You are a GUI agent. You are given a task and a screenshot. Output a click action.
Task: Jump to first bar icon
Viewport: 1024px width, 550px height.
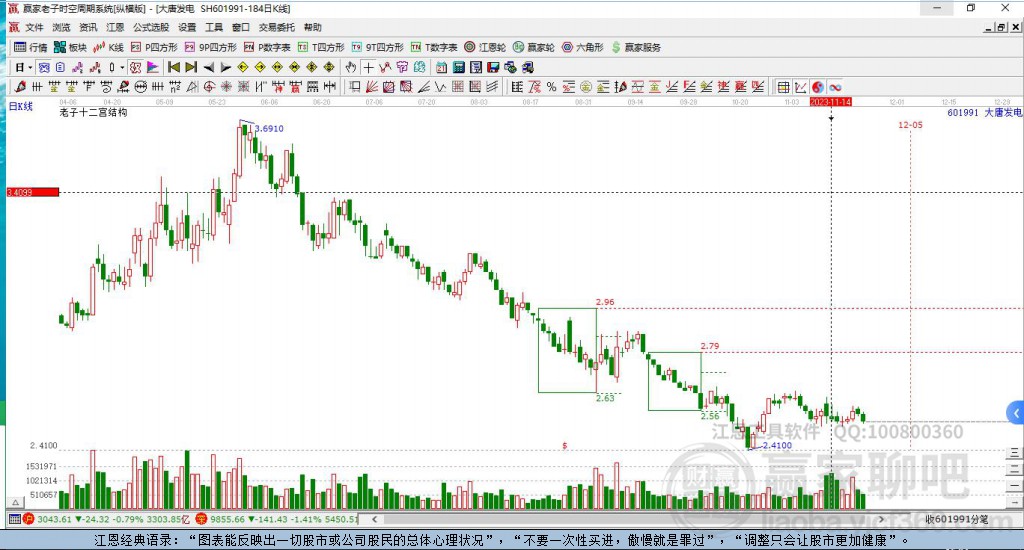pyautogui.click(x=174, y=67)
